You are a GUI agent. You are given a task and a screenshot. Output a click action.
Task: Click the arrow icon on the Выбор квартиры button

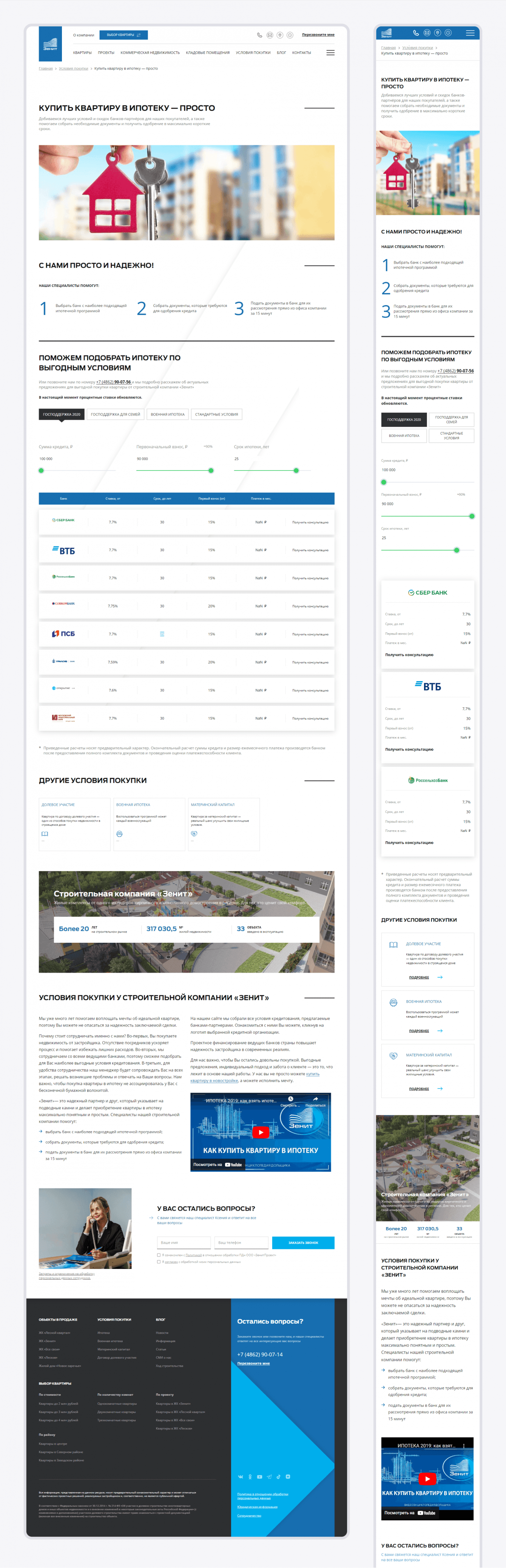pyautogui.click(x=139, y=35)
